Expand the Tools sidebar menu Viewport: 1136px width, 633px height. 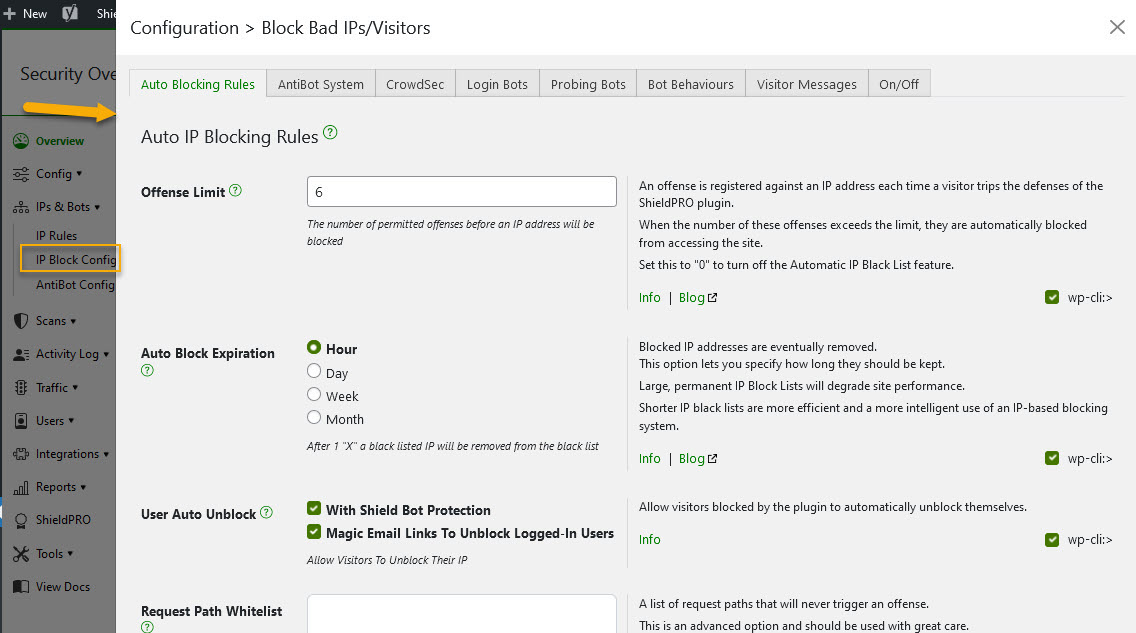pyautogui.click(x=54, y=554)
